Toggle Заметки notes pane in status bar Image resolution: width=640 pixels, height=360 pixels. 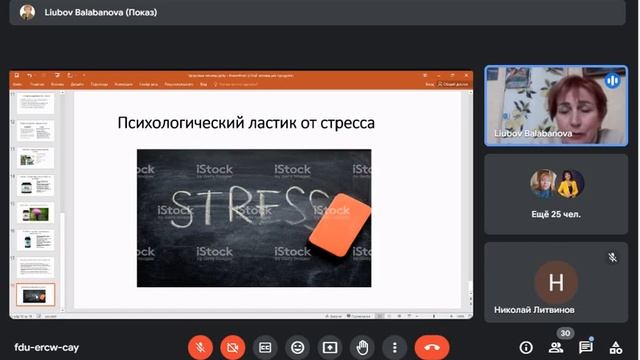334,316
